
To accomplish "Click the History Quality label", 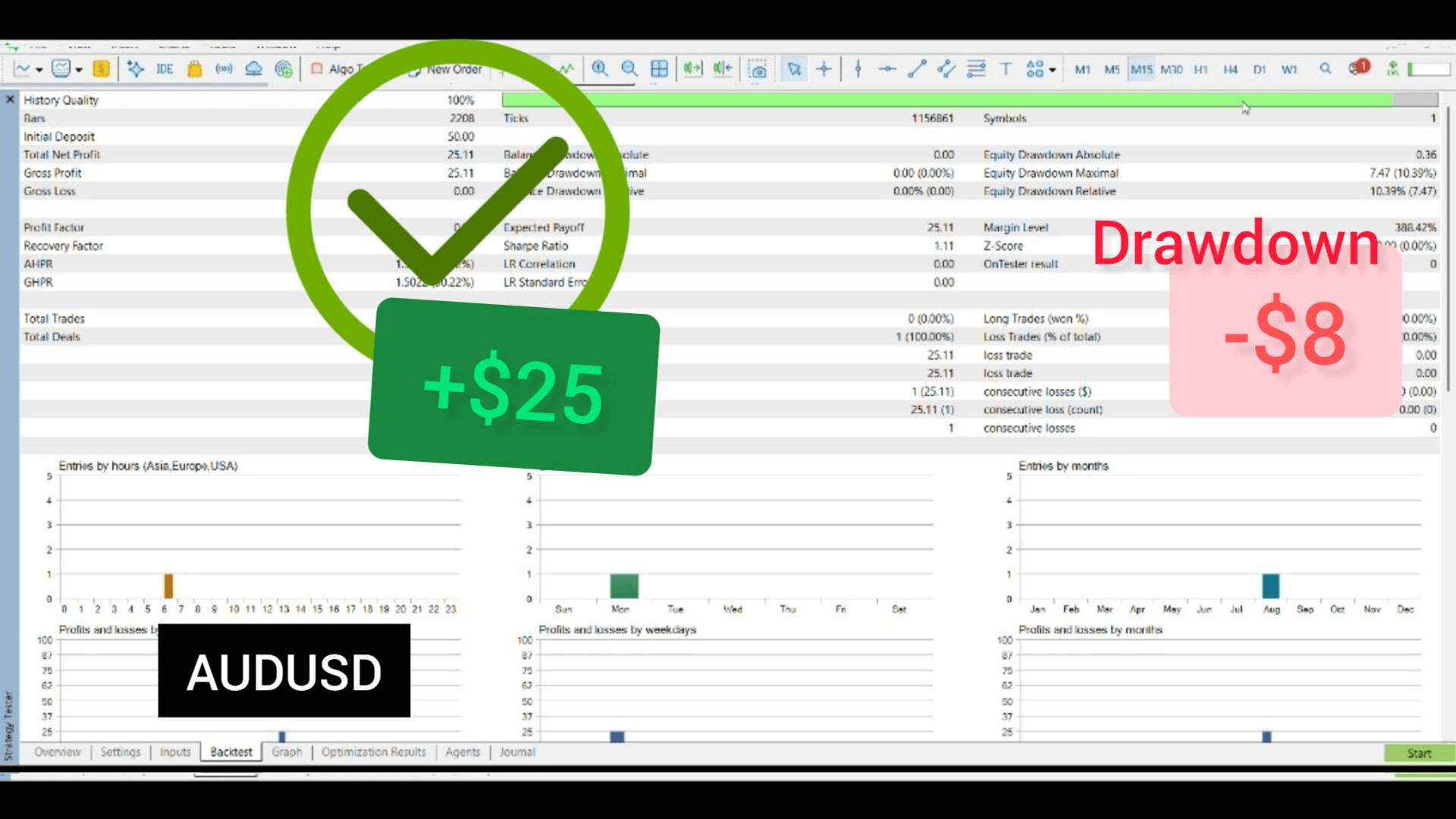I will tap(61, 100).
